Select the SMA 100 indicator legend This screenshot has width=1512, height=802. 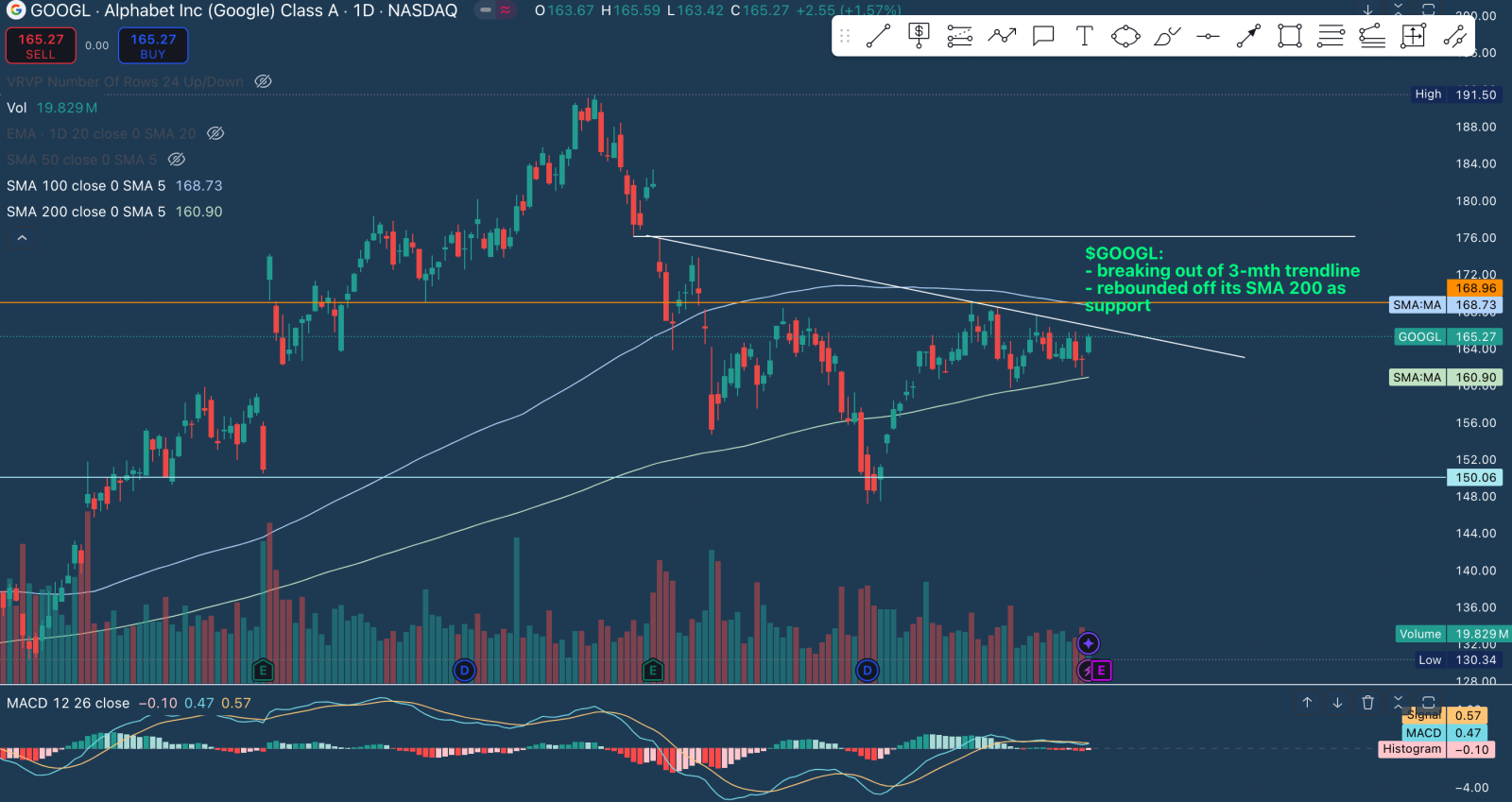click(114, 186)
